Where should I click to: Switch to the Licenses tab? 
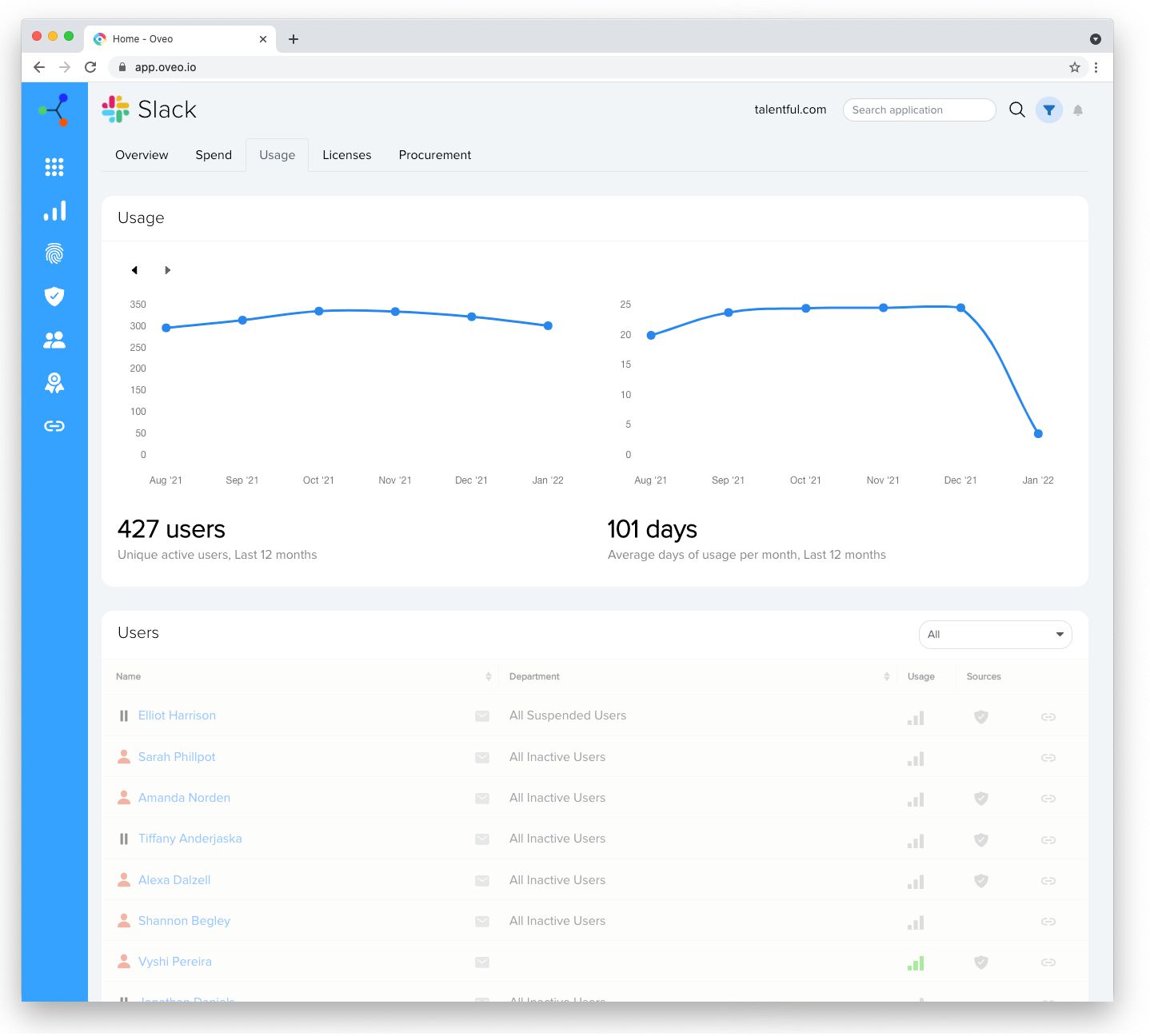pyautogui.click(x=346, y=154)
